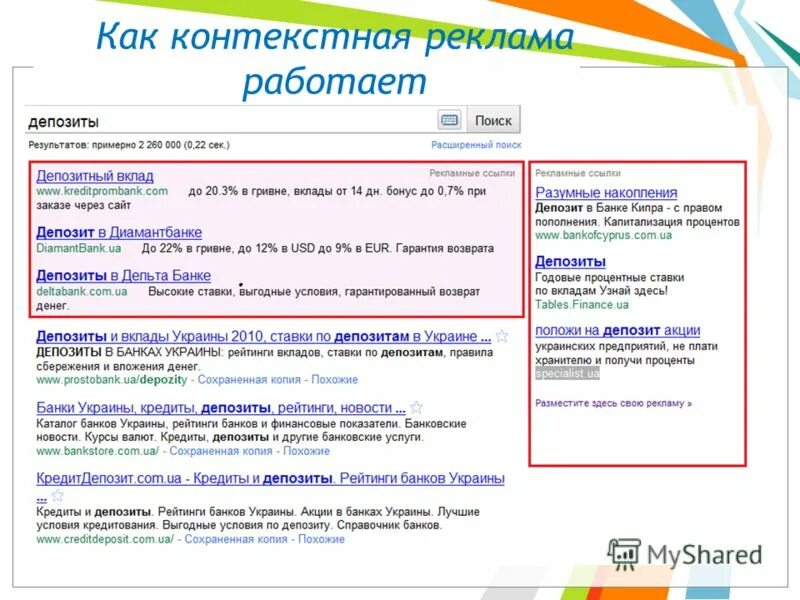Open Похожие for creditdeposit.com.ua result

[x=321, y=539]
